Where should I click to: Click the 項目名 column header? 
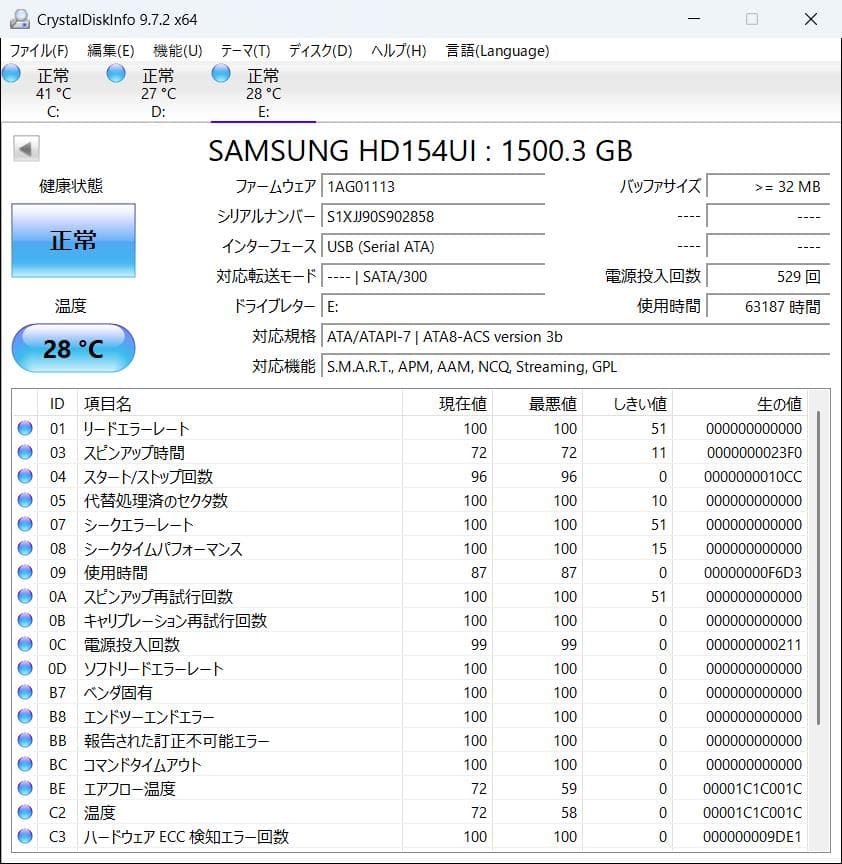[x=240, y=404]
